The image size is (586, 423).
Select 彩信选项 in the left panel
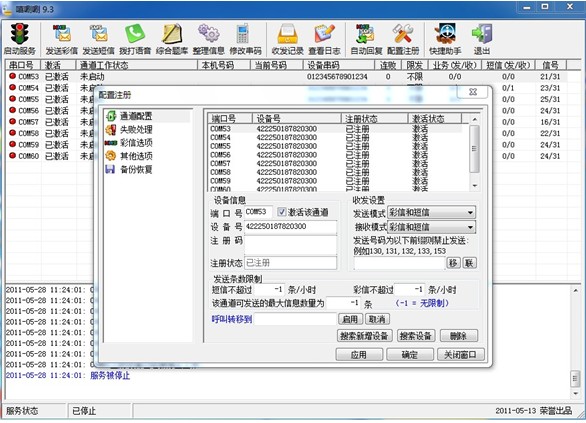(x=136, y=143)
